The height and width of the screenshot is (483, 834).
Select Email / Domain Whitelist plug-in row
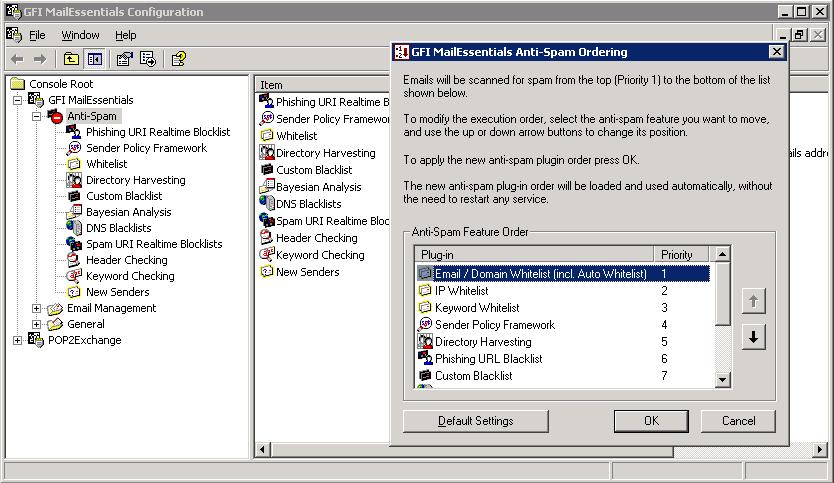(563, 273)
